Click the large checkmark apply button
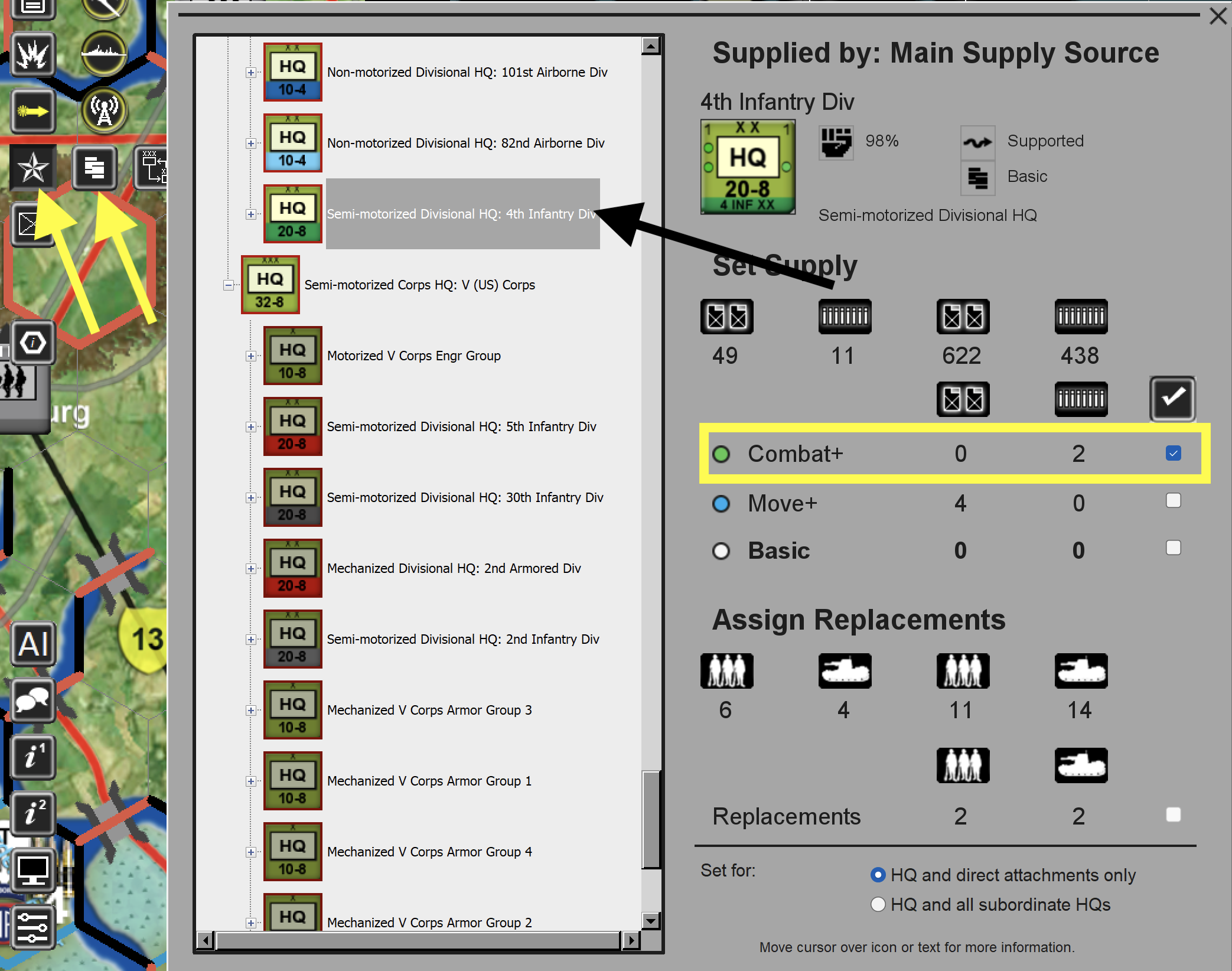This screenshot has height=971, width=1232. click(1172, 399)
